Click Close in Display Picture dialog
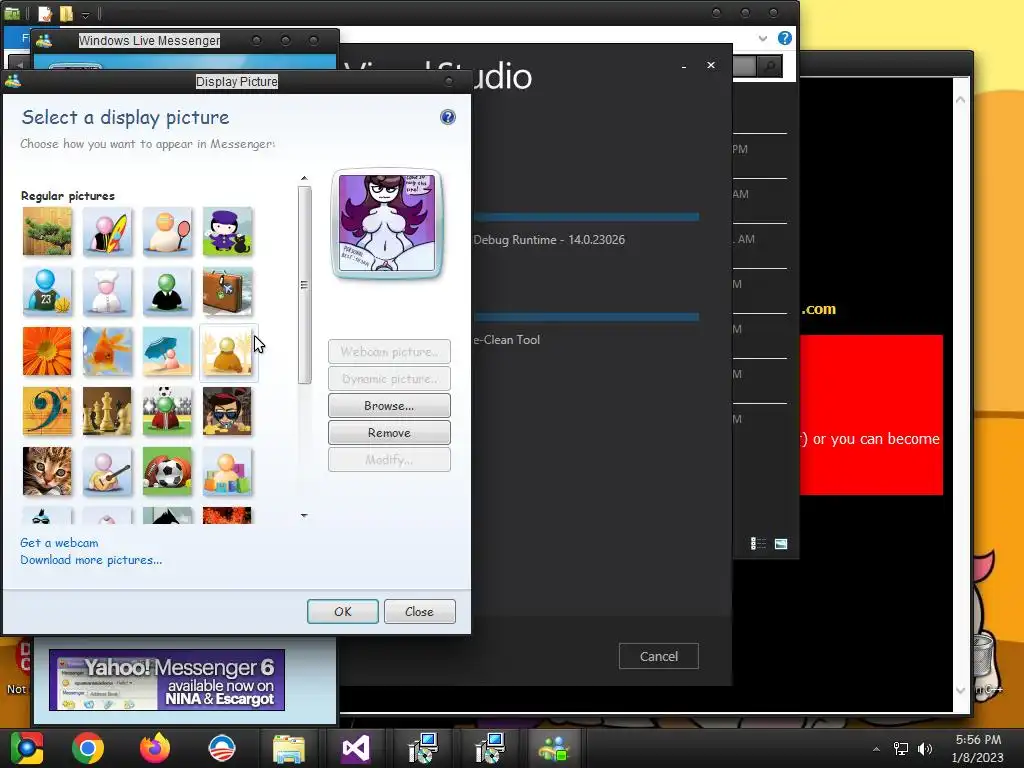Viewport: 1024px width, 768px height. (x=419, y=611)
